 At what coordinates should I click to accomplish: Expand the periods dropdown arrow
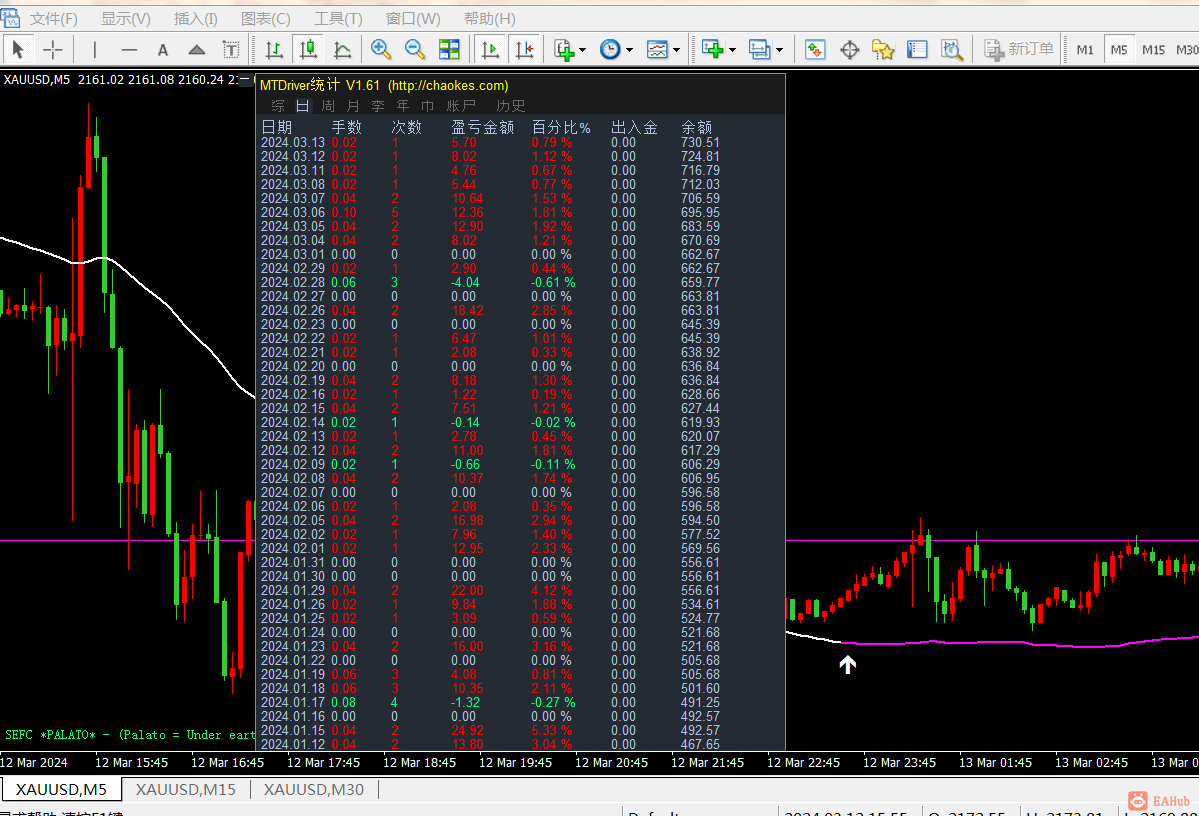629,50
